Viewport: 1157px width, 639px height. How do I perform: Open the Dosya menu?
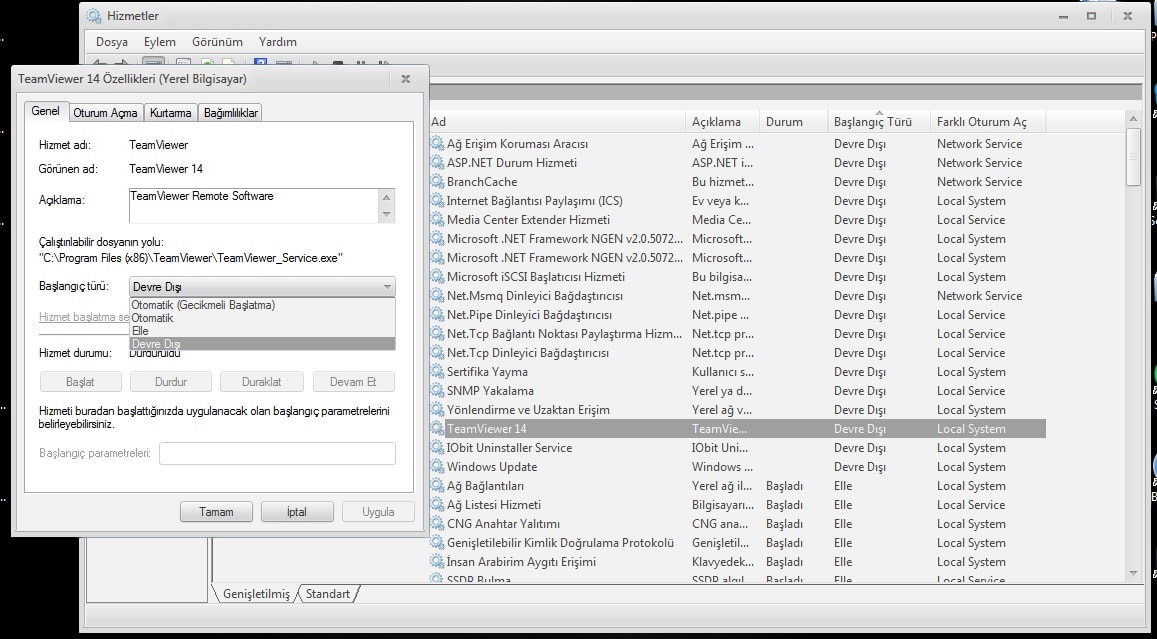click(111, 42)
